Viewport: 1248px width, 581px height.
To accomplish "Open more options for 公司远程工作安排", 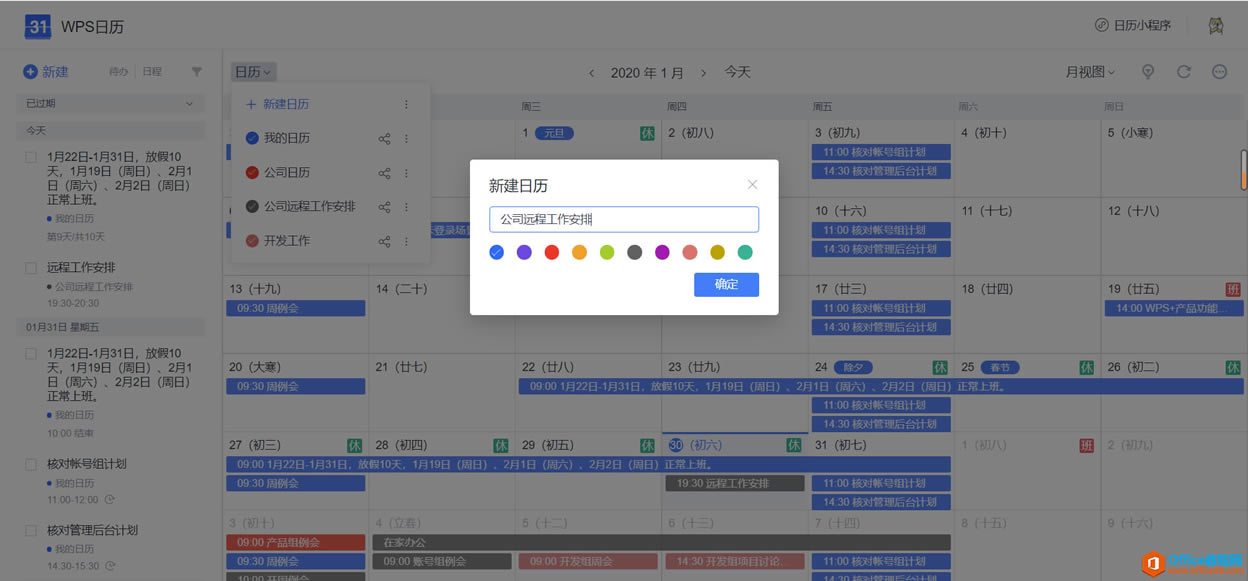I will tap(406, 207).
